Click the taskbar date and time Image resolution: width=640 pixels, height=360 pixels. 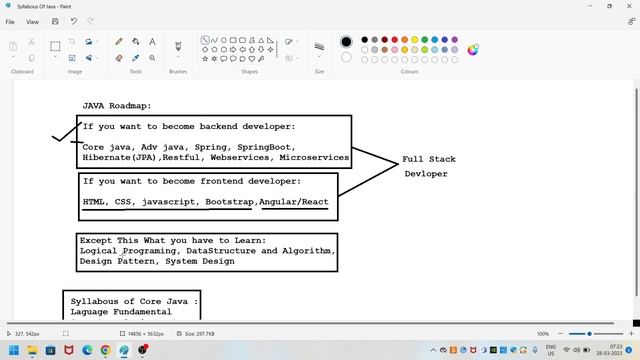click(x=610, y=350)
